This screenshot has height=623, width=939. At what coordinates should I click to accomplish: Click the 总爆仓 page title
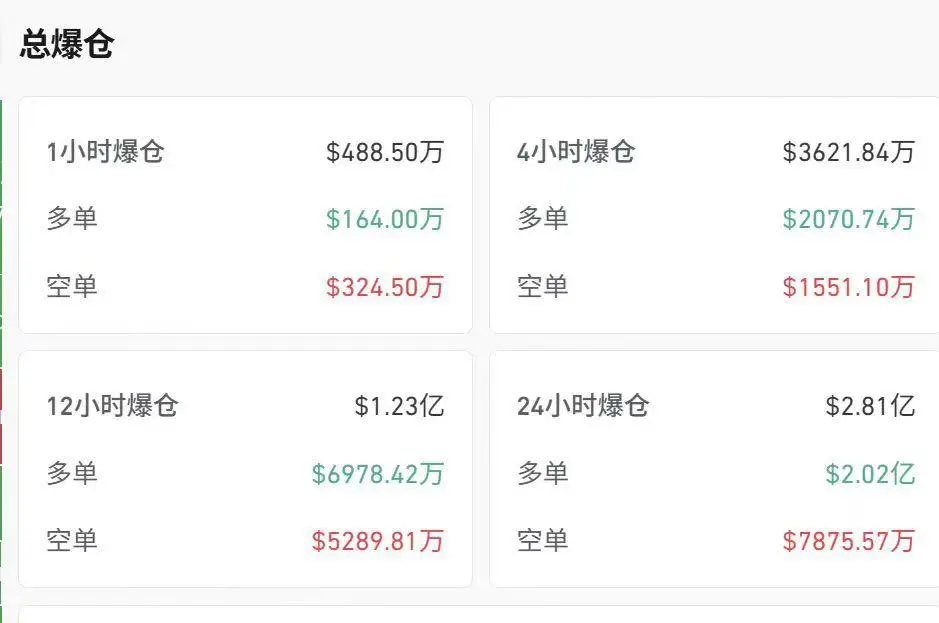(x=67, y=43)
